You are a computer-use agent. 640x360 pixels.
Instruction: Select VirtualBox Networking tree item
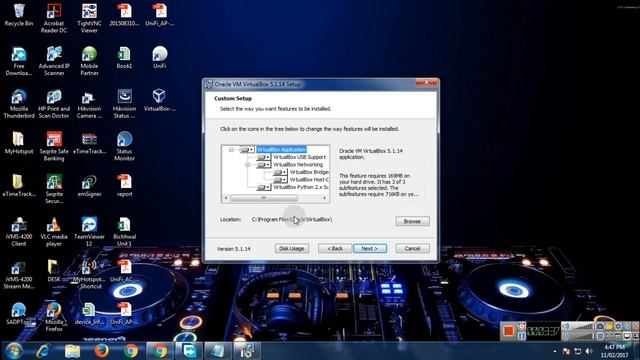click(298, 164)
